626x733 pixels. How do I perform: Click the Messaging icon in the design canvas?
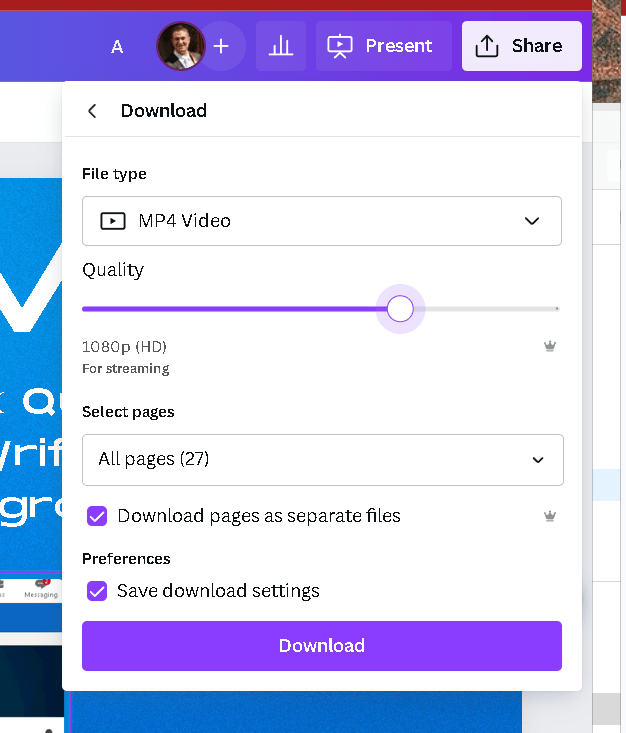[41, 588]
